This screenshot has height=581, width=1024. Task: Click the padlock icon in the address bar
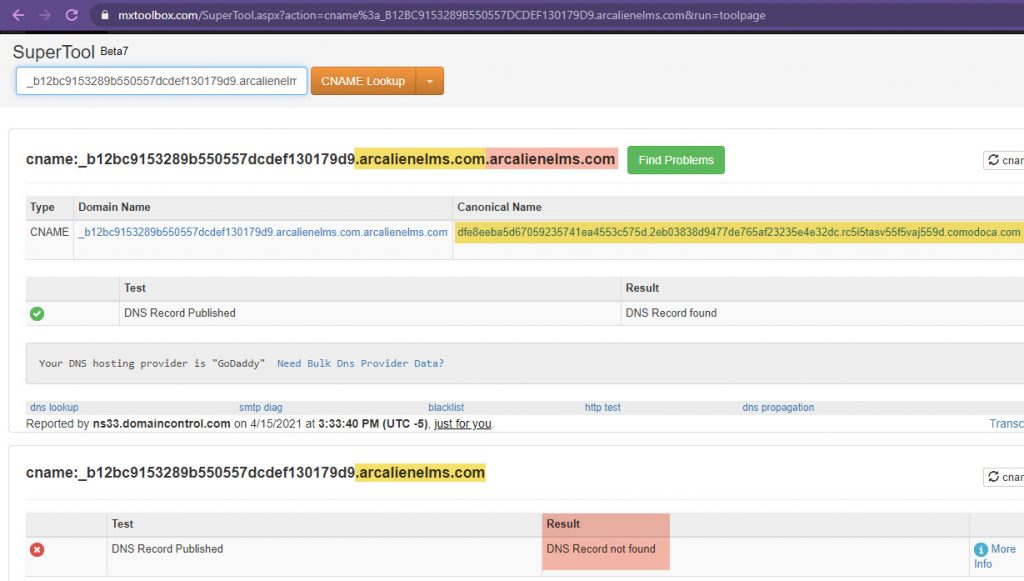tap(105, 15)
